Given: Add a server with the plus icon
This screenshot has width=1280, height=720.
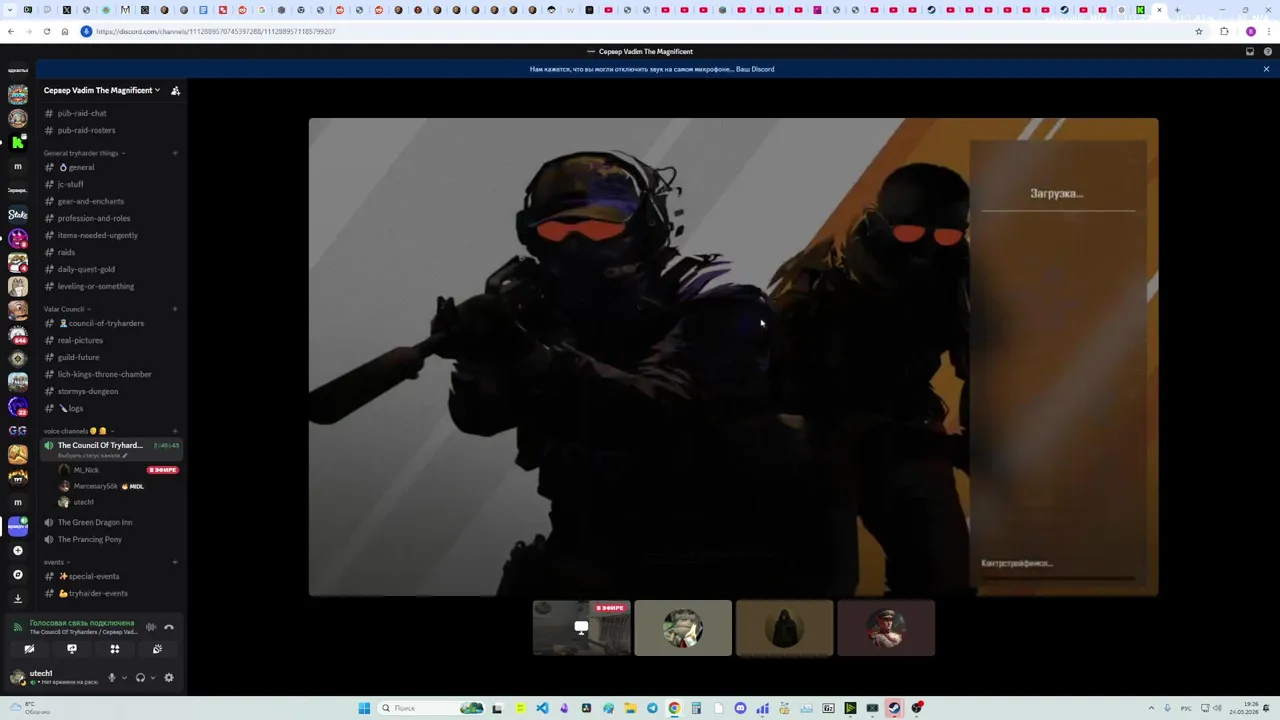Looking at the screenshot, I should [x=18, y=550].
